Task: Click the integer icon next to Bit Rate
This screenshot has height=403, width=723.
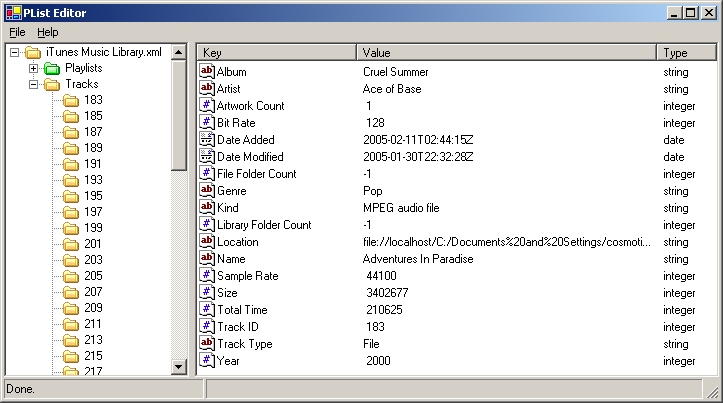Action: (x=208, y=123)
